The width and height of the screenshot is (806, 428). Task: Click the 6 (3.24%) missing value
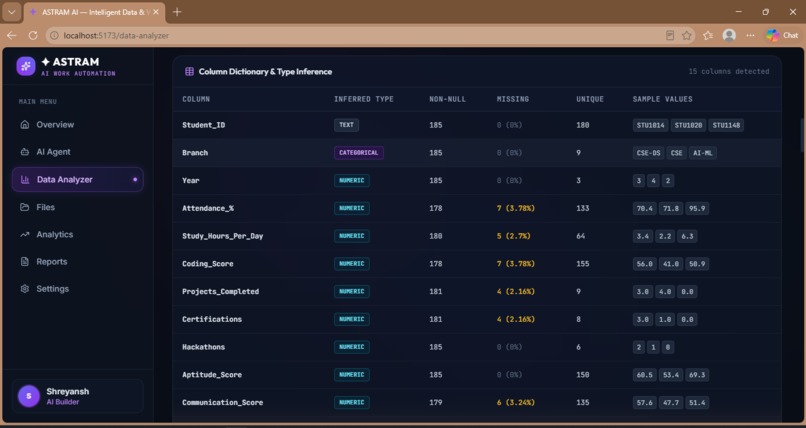click(x=516, y=402)
